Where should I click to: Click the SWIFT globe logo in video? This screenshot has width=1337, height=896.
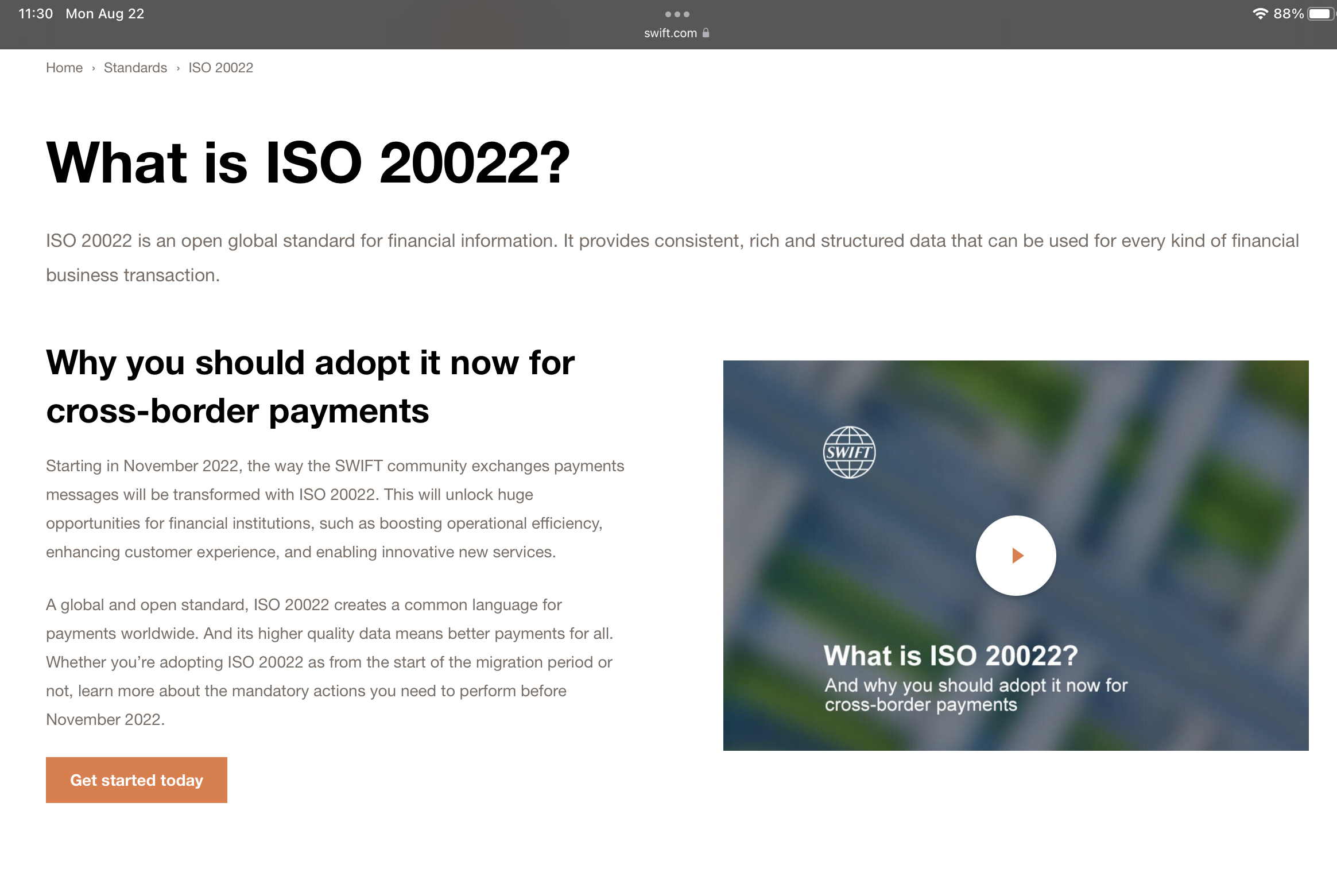coord(849,452)
